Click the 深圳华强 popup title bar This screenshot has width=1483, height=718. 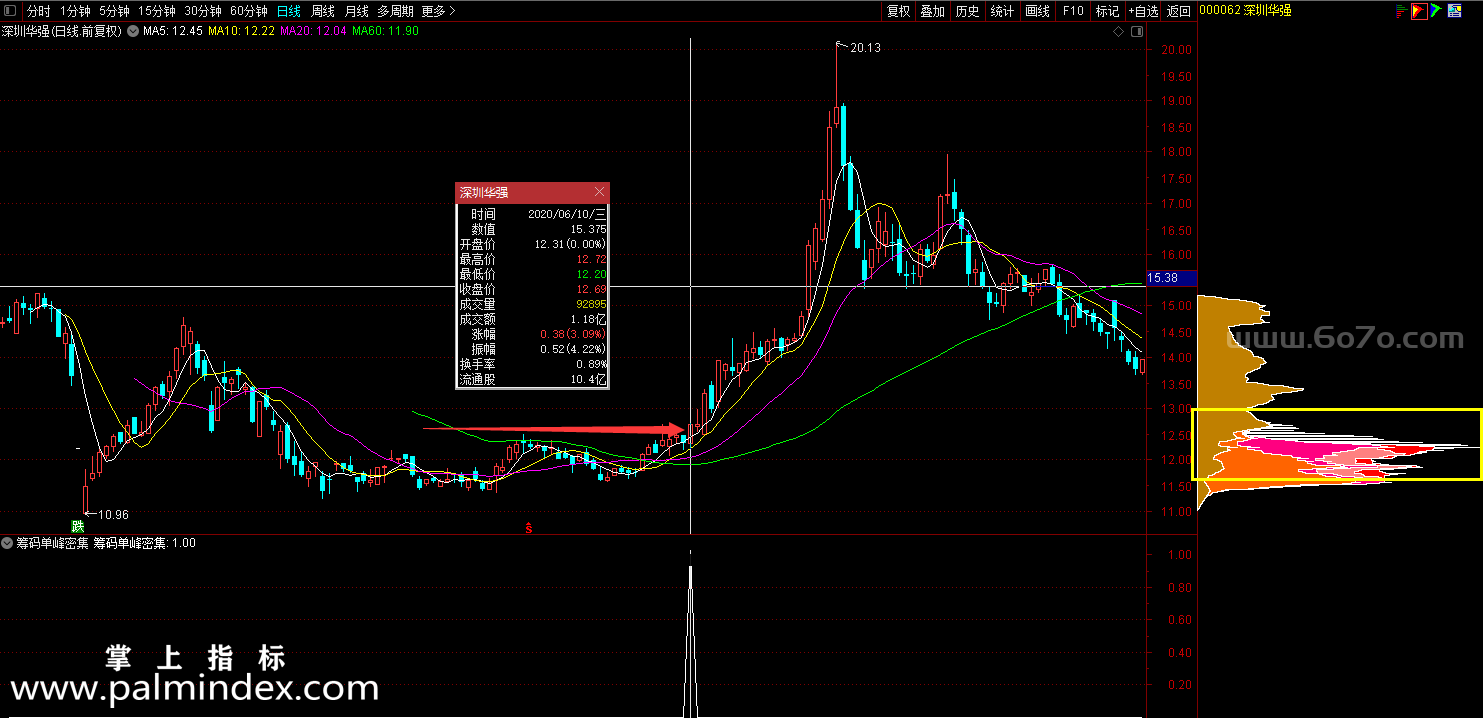[532, 193]
